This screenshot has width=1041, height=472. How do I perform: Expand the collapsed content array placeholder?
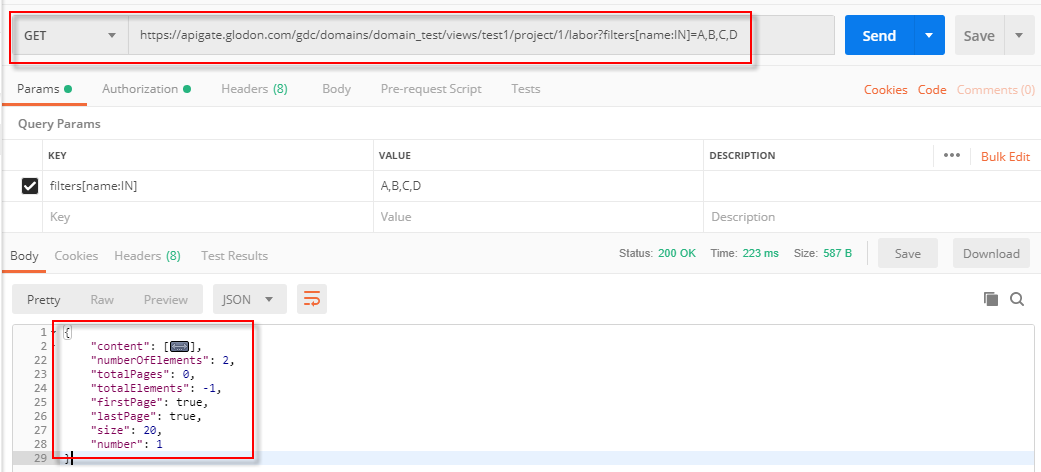click(x=180, y=346)
